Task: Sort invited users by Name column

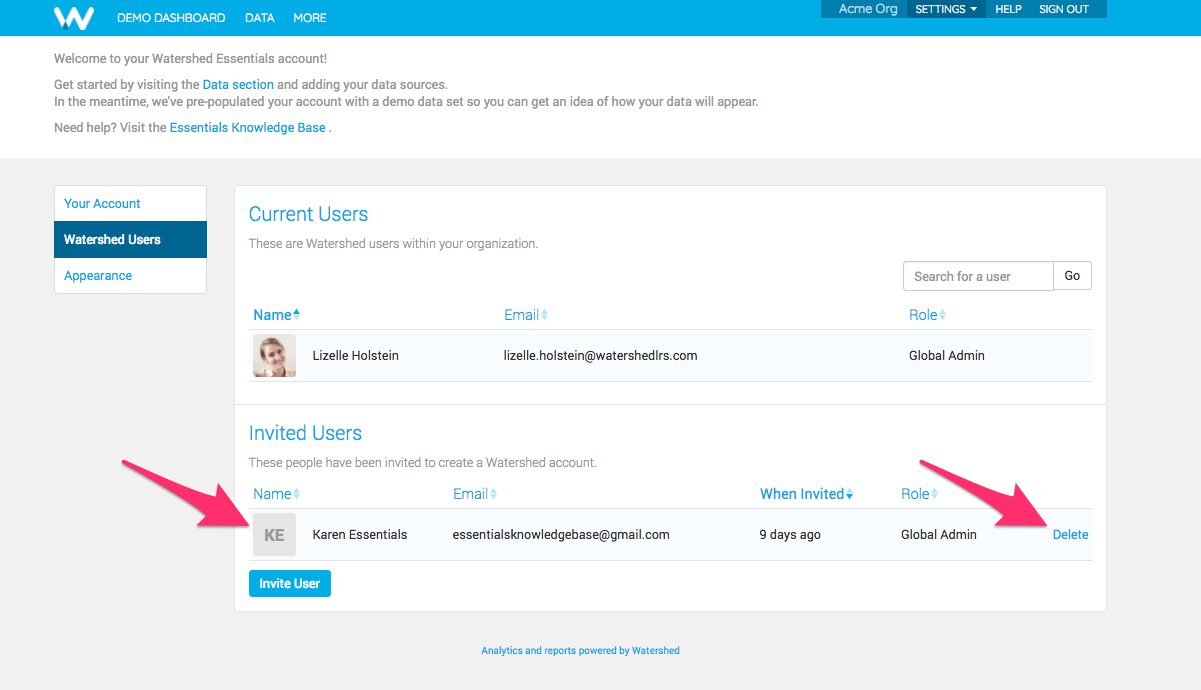Action: click(276, 494)
